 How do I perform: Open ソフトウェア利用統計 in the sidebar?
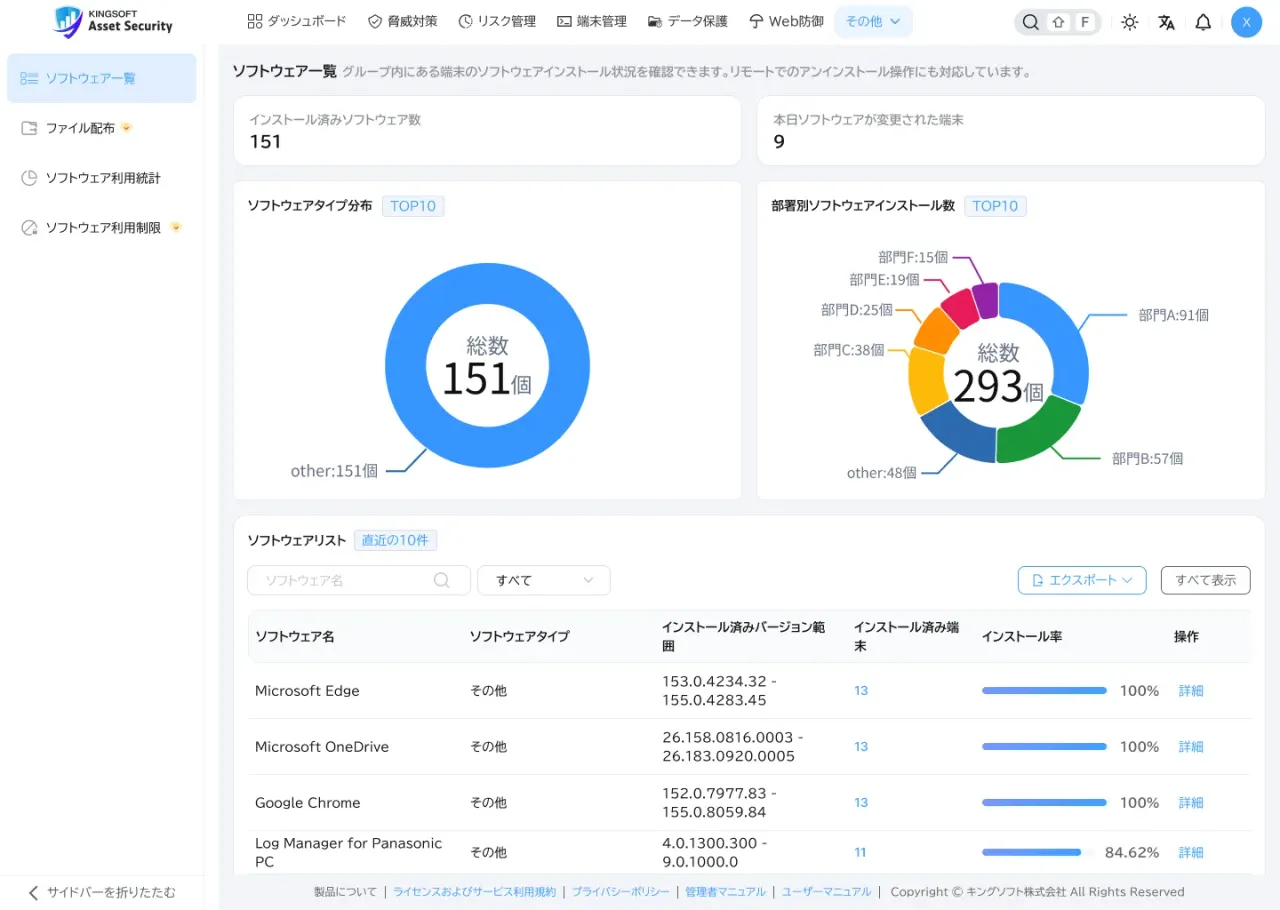pos(101,178)
